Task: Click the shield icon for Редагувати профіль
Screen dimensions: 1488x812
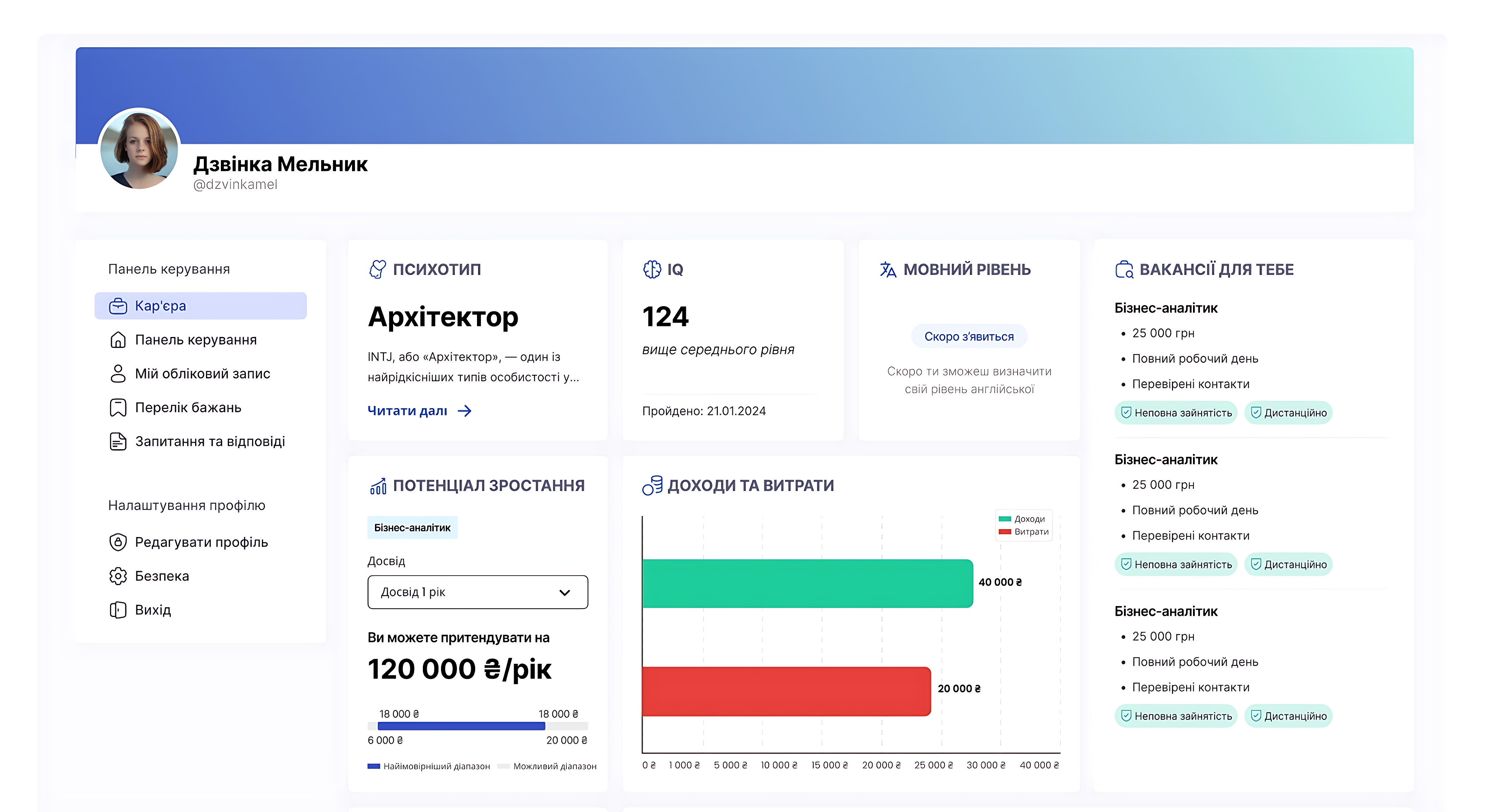Action: 118,542
